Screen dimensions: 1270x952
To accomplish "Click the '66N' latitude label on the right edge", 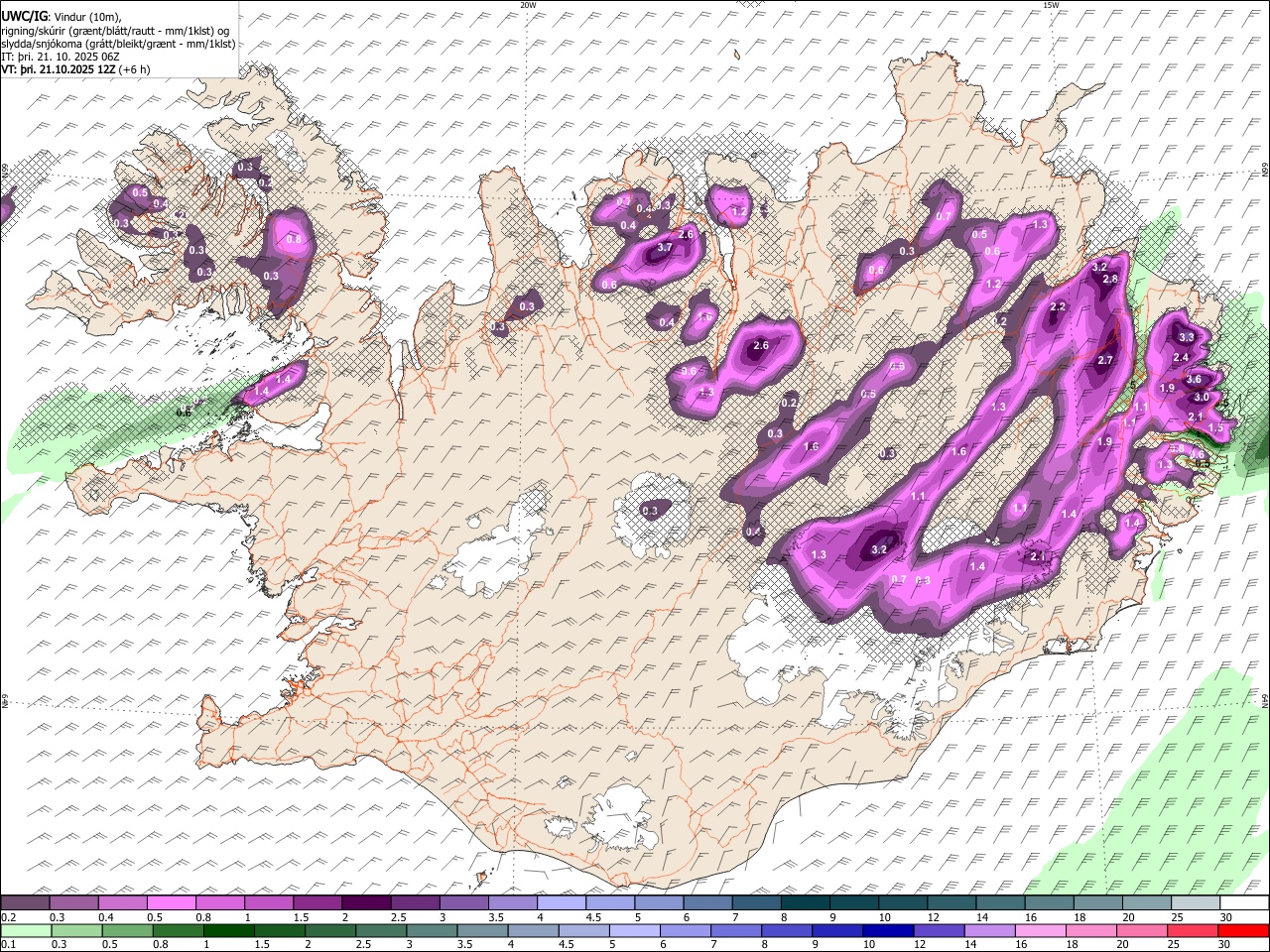I will point(1265,172).
